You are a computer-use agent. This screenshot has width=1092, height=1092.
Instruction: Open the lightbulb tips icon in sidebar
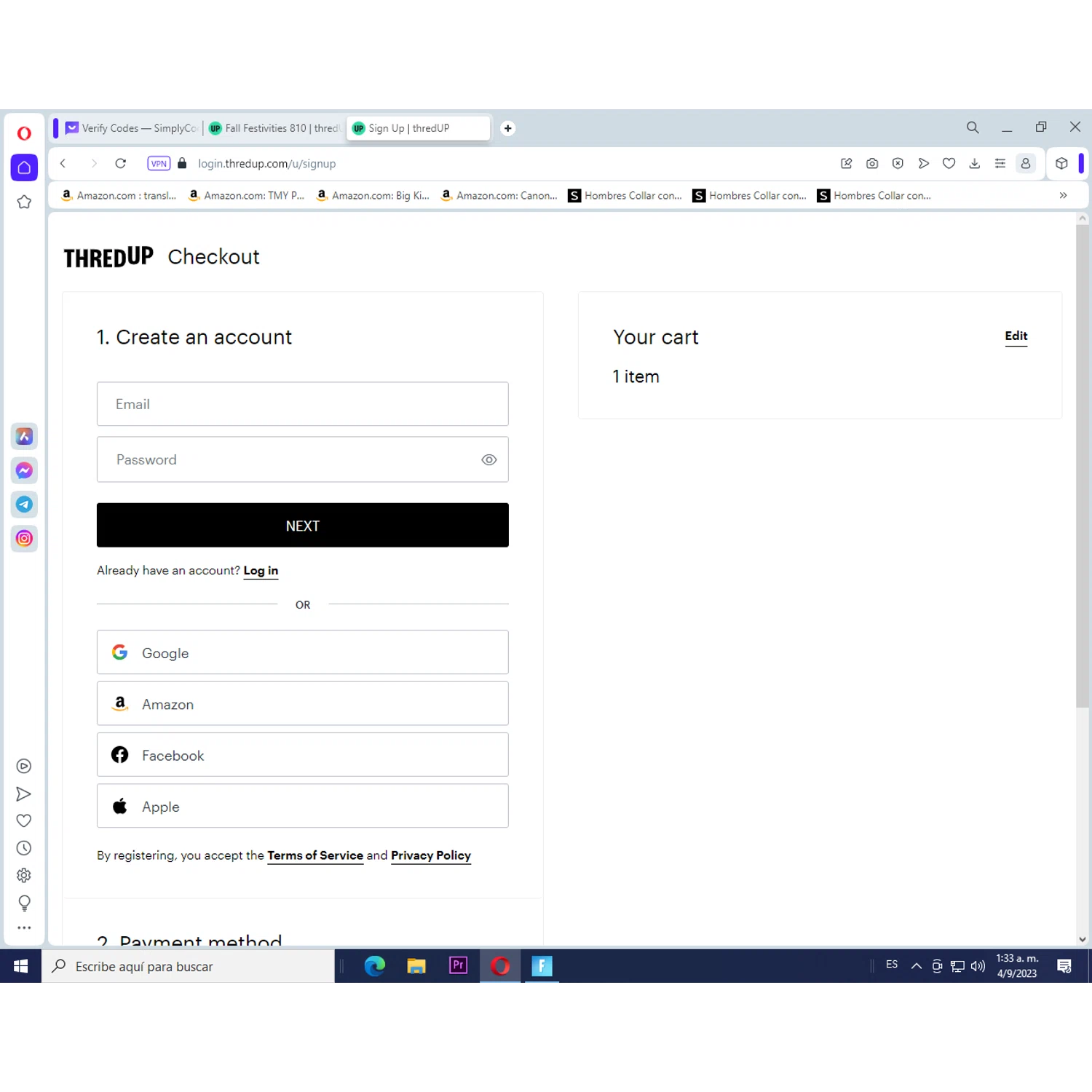[24, 903]
